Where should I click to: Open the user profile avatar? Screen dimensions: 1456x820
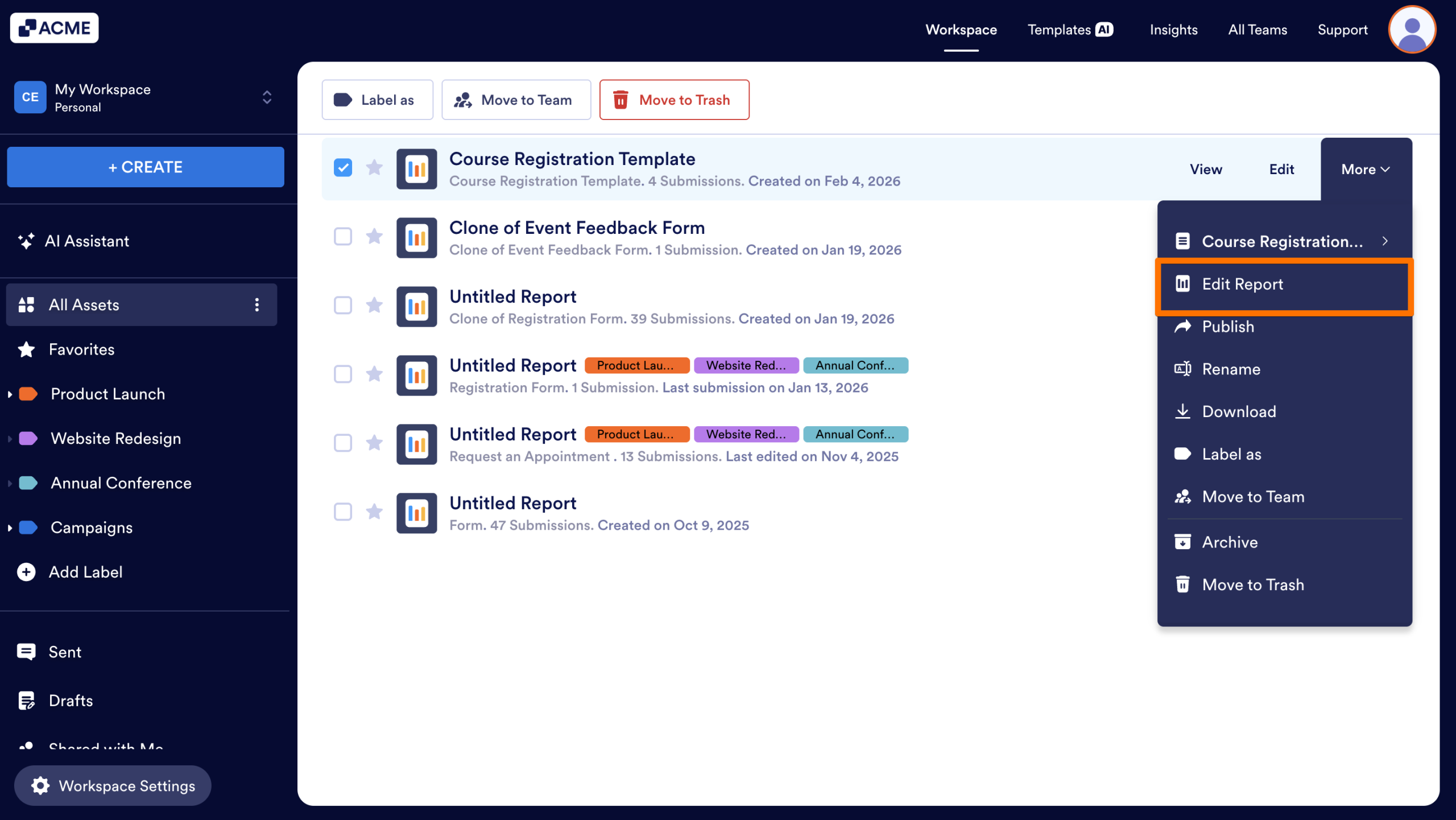pyautogui.click(x=1412, y=29)
